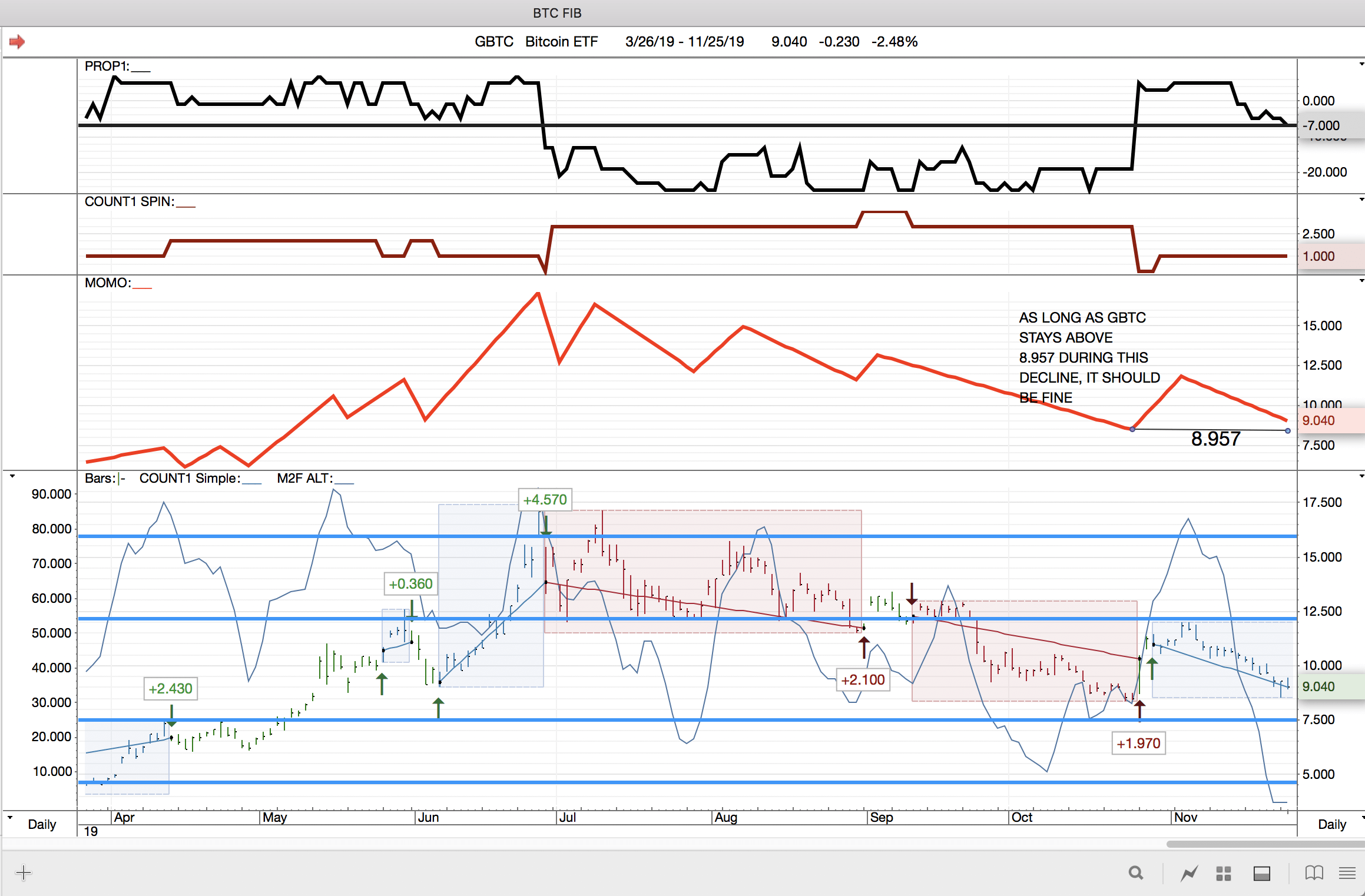This screenshot has height=896, width=1365.
Task: Click the COUNT1 Simple legend label
Action: tap(190, 478)
